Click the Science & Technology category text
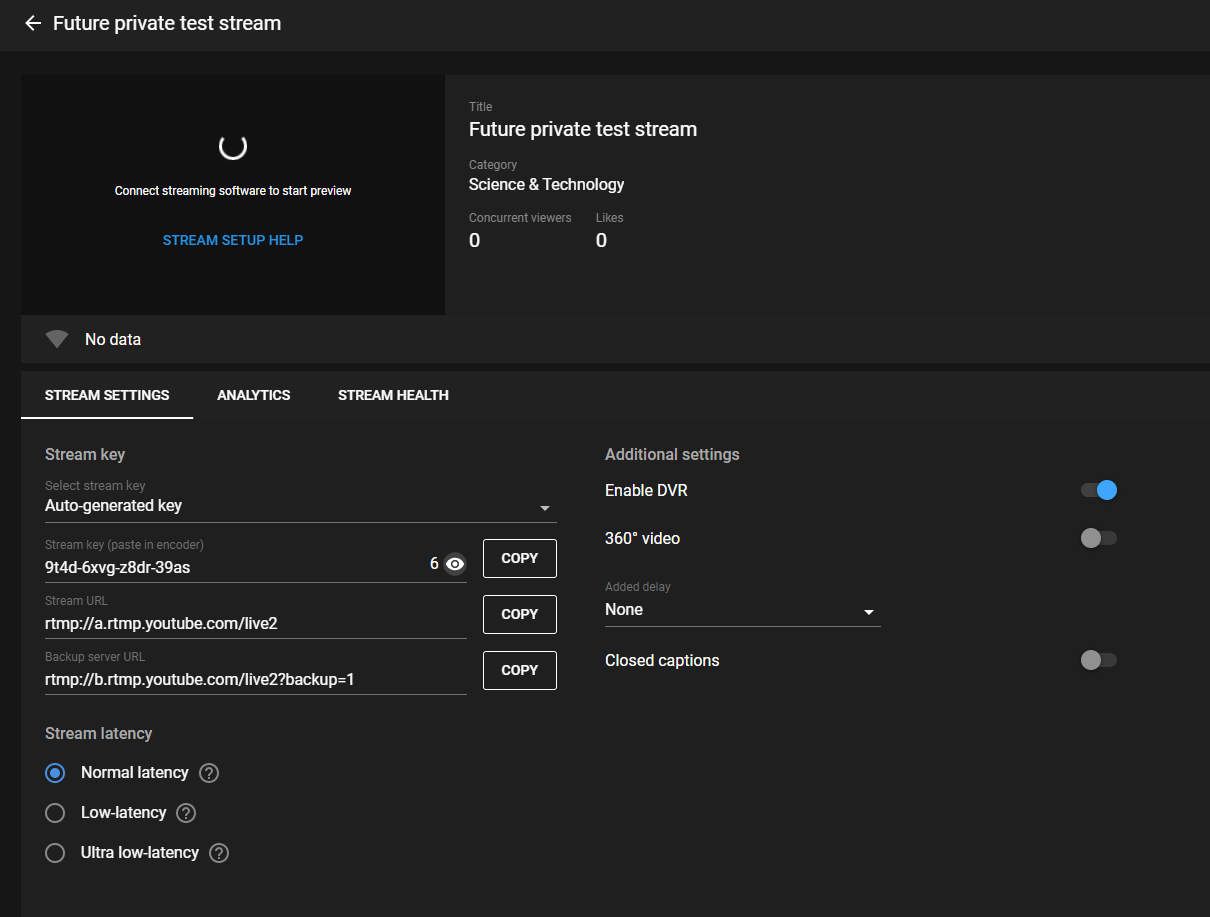 547,184
